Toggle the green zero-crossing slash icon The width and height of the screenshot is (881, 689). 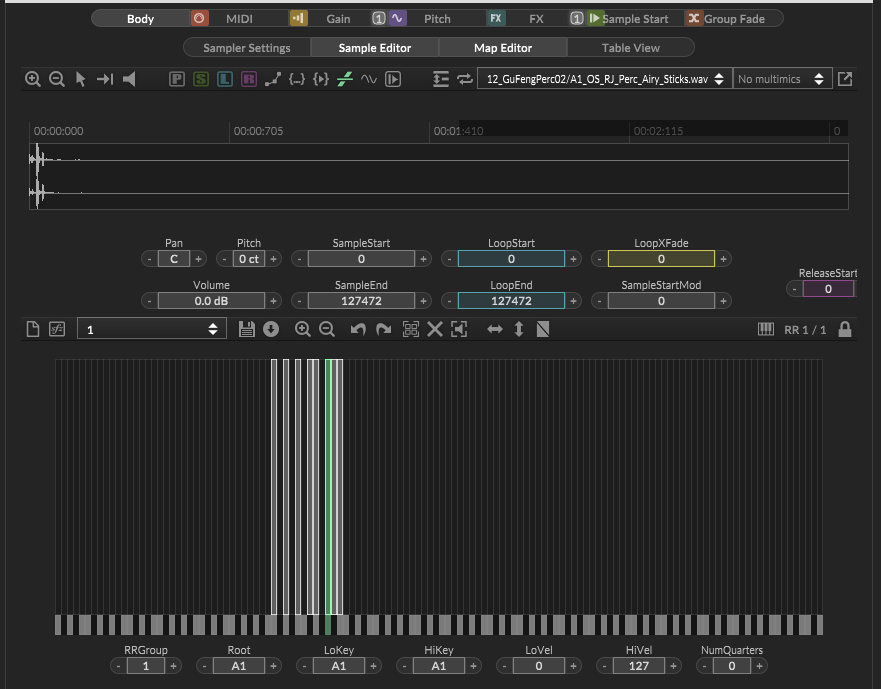click(345, 79)
